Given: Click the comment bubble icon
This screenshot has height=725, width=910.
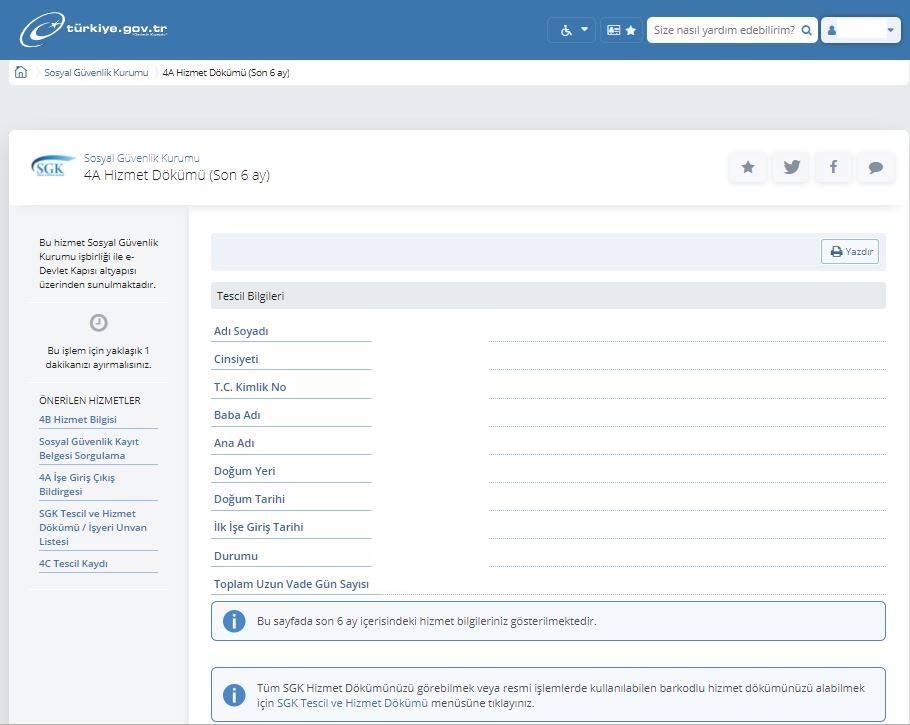Looking at the screenshot, I should click(x=875, y=167).
